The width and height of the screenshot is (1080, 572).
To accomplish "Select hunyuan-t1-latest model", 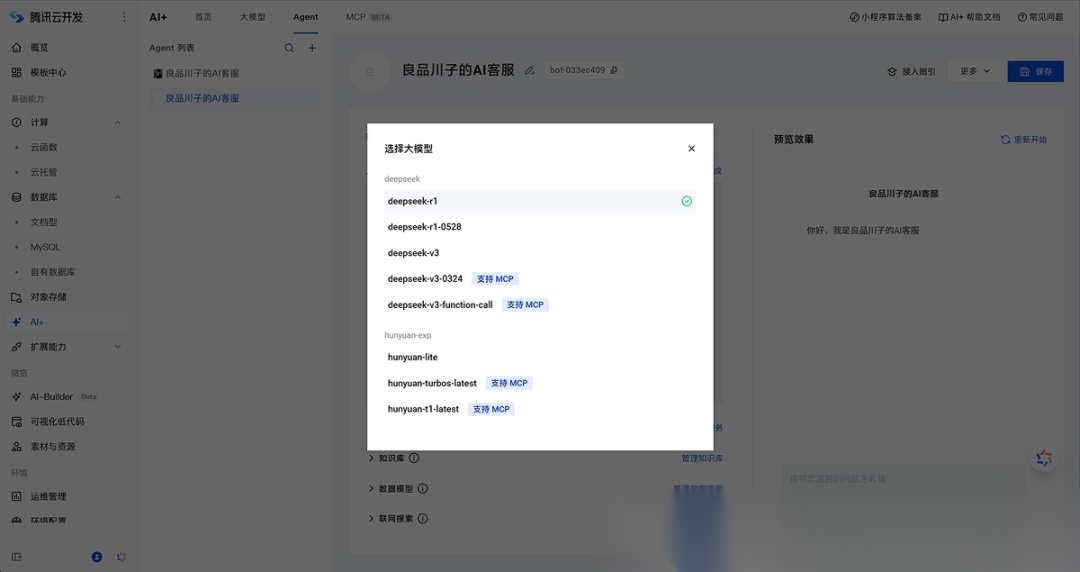I will click(x=540, y=409).
